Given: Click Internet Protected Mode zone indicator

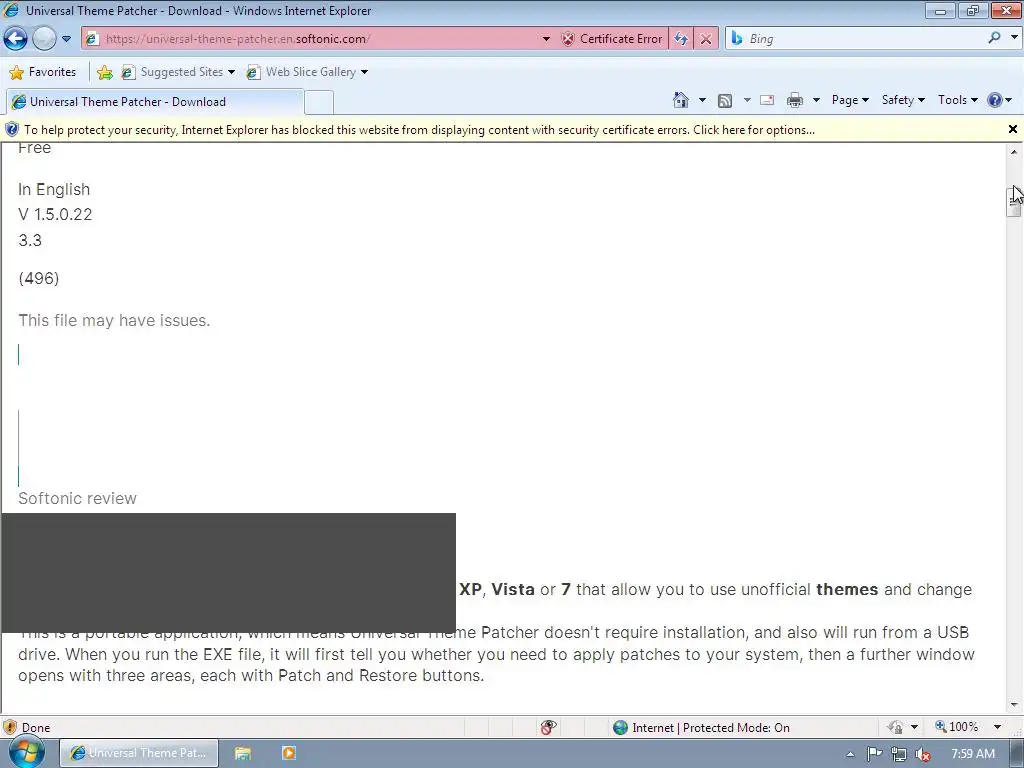Looking at the screenshot, I should click(x=702, y=728).
